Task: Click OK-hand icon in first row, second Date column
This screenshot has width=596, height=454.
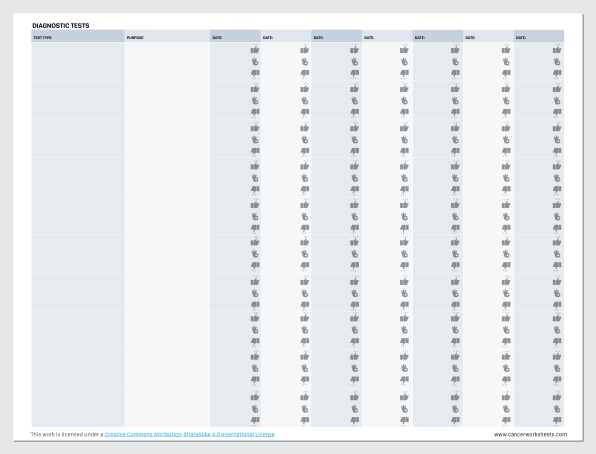Action: pyautogui.click(x=304, y=62)
